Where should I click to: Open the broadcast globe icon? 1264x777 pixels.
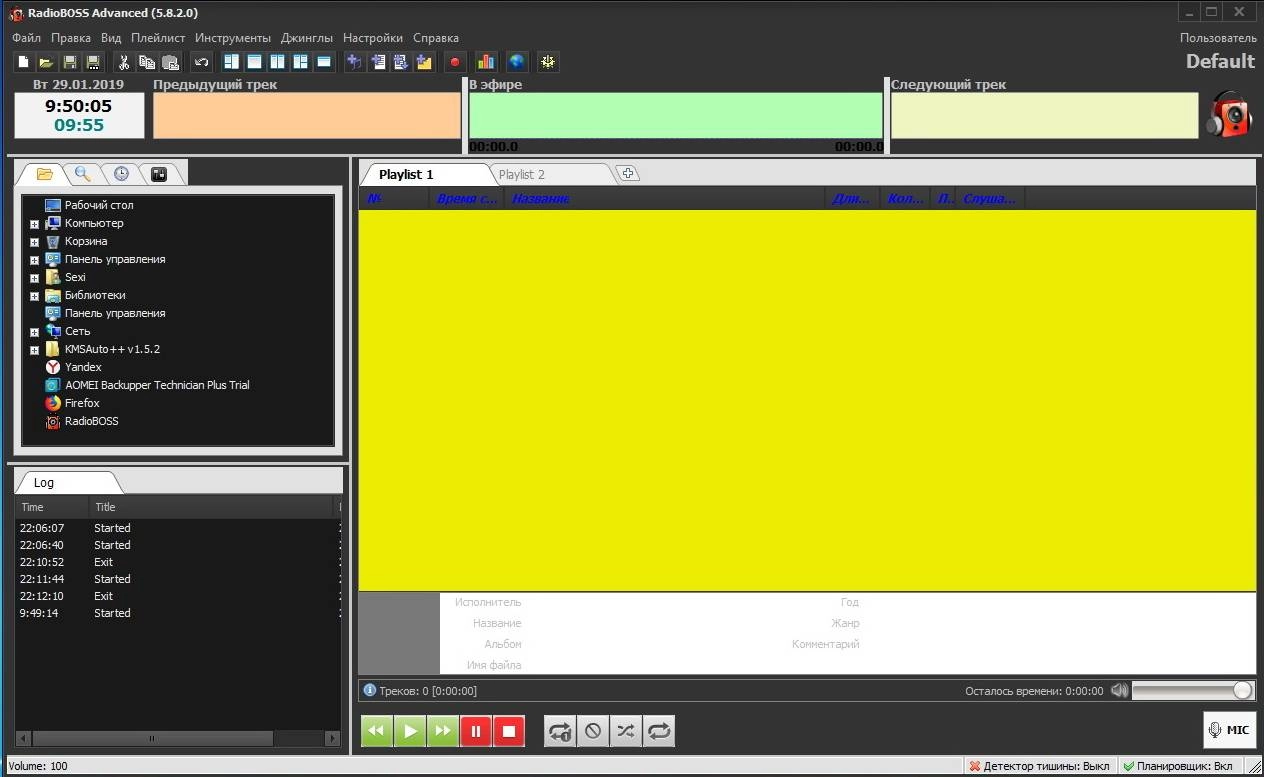point(516,62)
